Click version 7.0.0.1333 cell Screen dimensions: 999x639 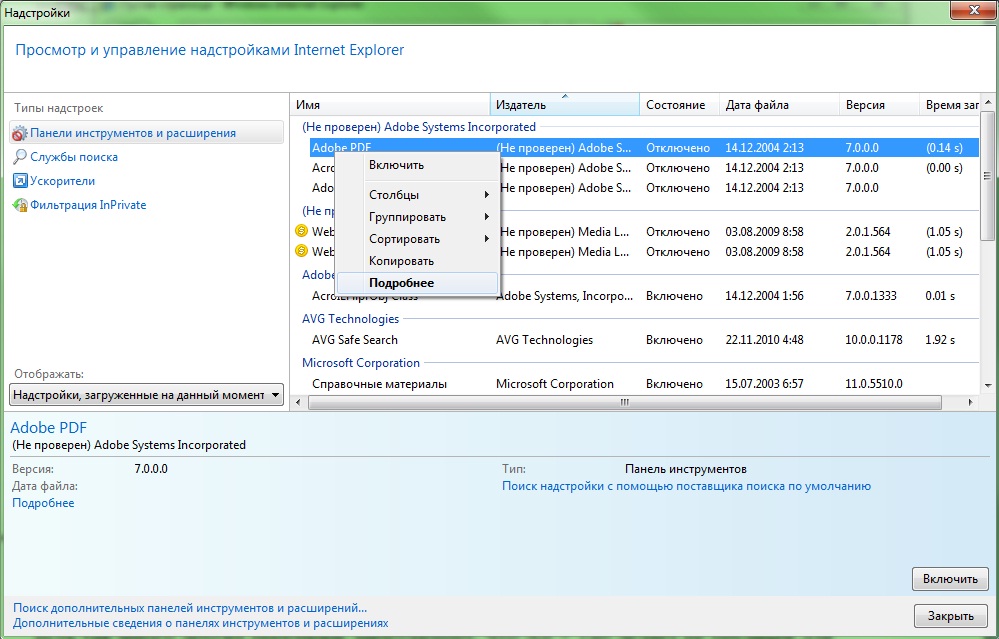870,296
